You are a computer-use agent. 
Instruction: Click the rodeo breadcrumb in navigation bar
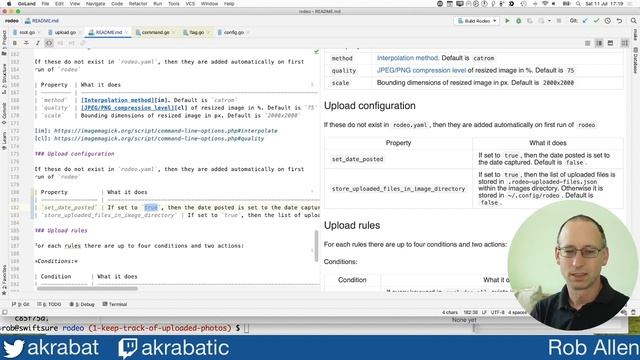tap(12, 21)
